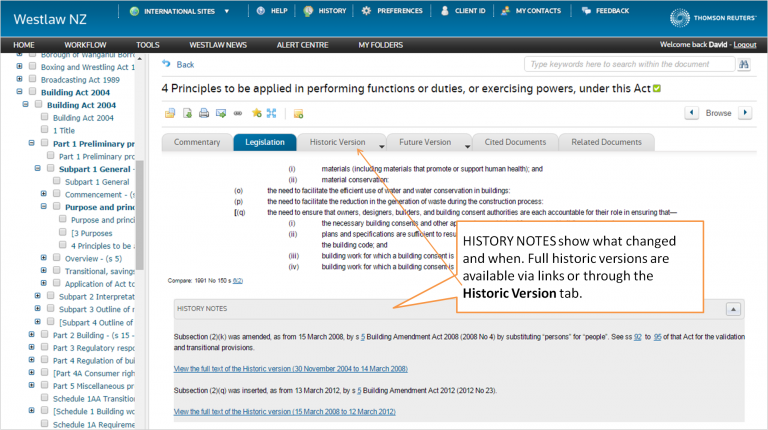The image size is (768, 430).
Task: Click the My Contacts people icon
Action: [505, 11]
